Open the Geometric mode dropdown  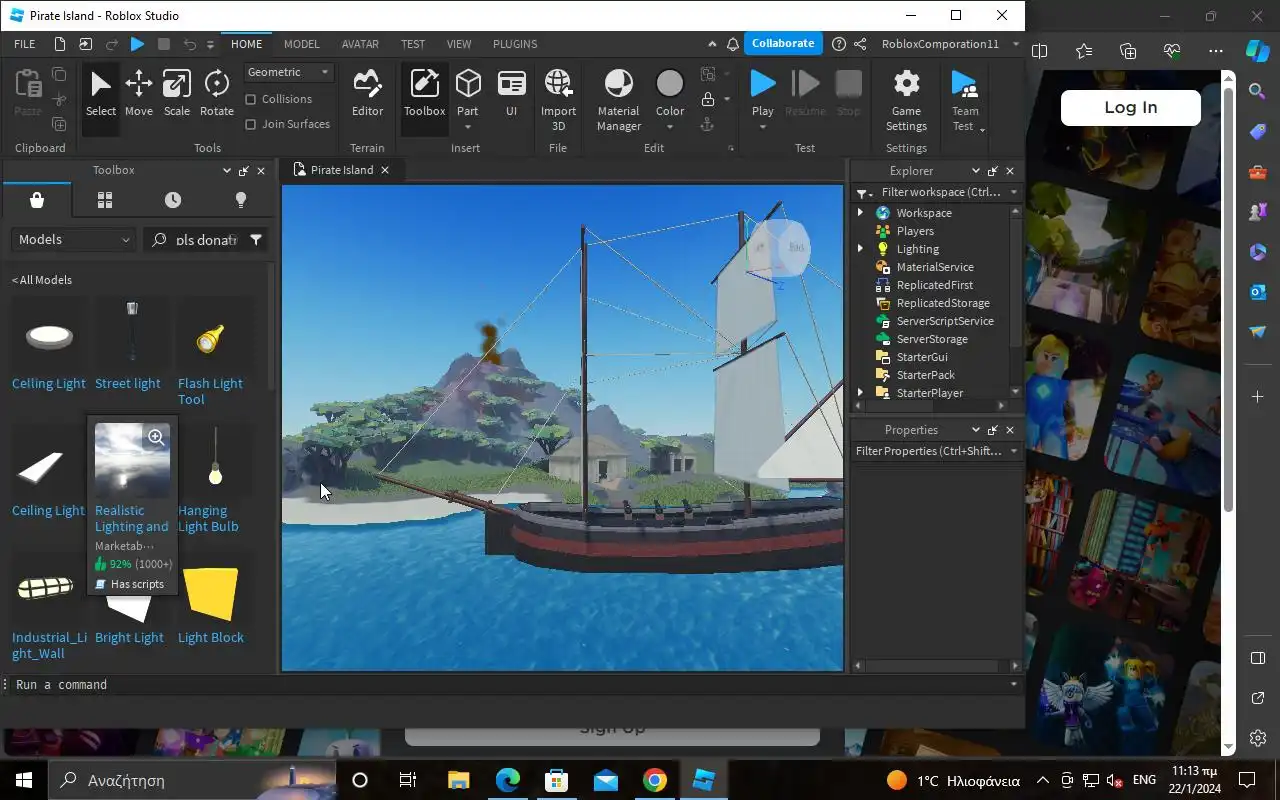point(288,72)
